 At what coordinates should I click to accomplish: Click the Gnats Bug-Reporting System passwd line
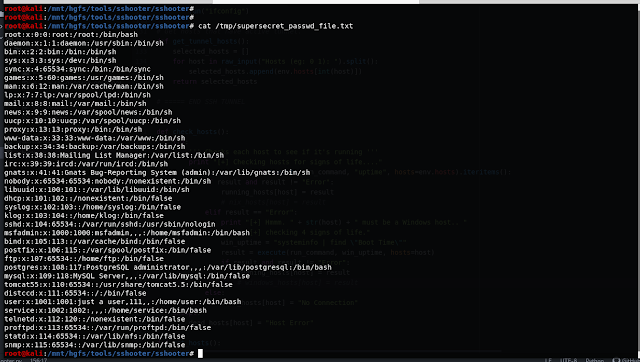[x=157, y=173]
